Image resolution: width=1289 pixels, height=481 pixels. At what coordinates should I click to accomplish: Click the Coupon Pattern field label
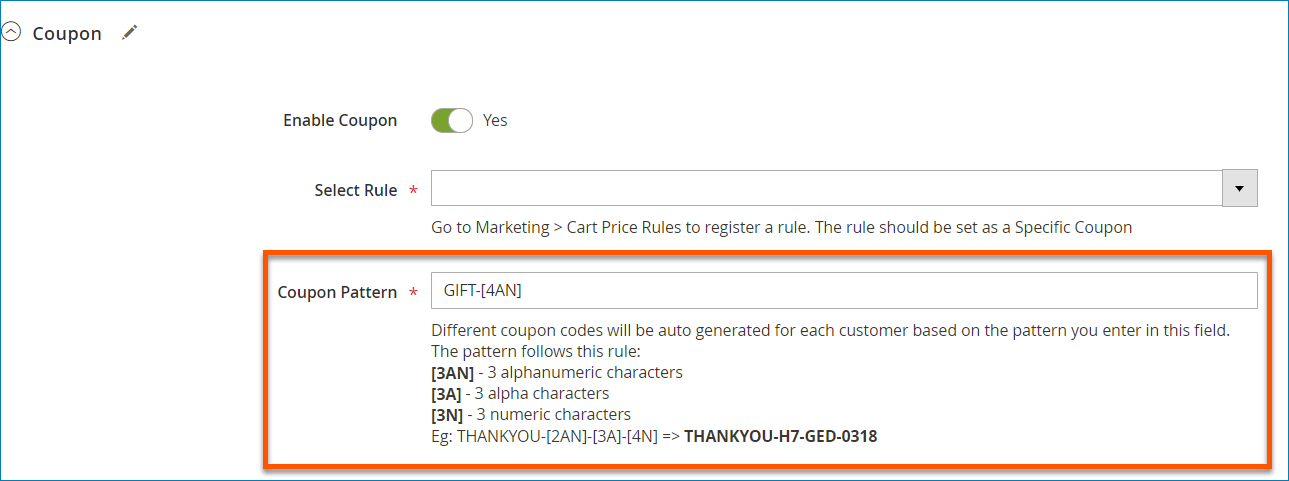point(337,293)
